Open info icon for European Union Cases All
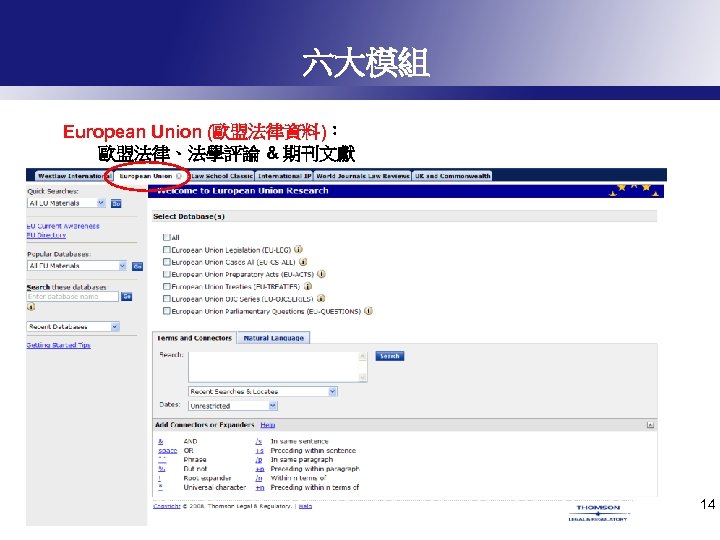This screenshot has height=540, width=720. click(303, 262)
